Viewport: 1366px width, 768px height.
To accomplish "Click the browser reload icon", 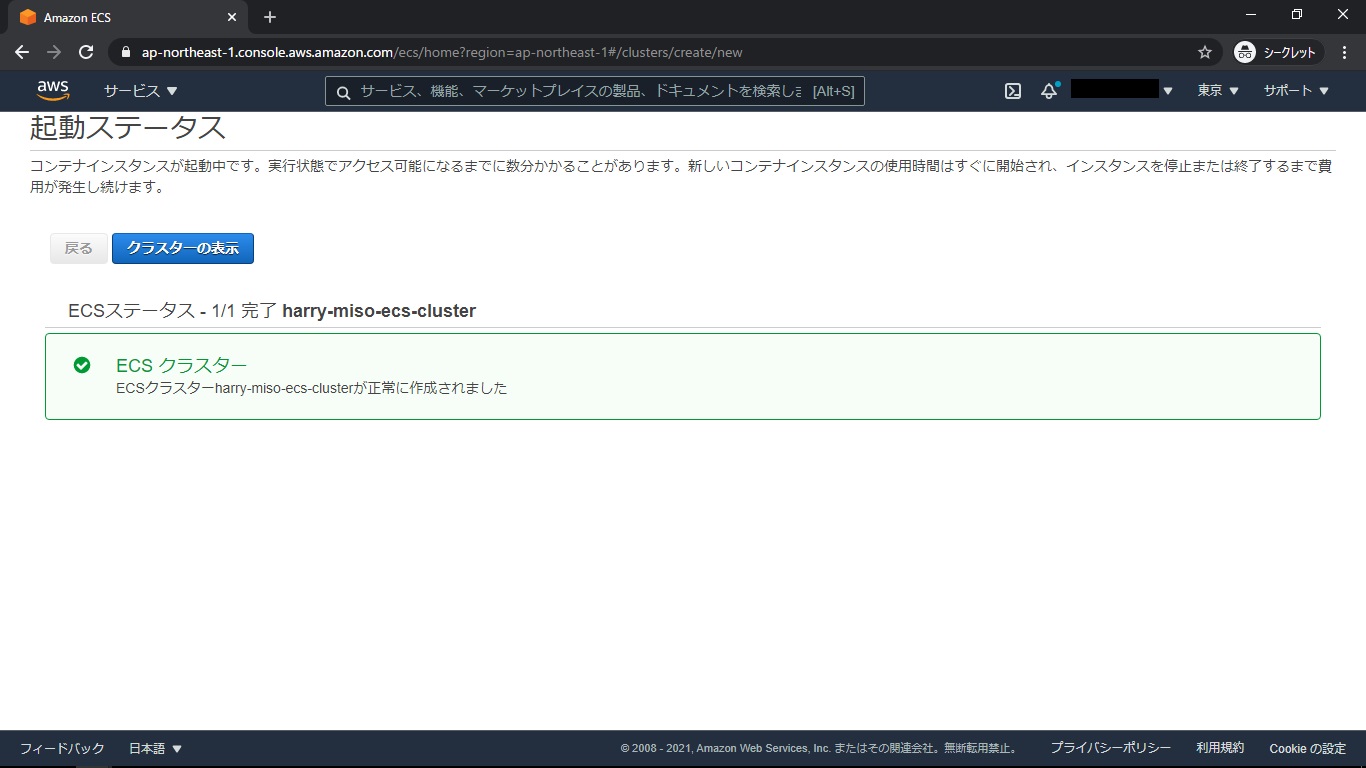I will pyautogui.click(x=86, y=52).
